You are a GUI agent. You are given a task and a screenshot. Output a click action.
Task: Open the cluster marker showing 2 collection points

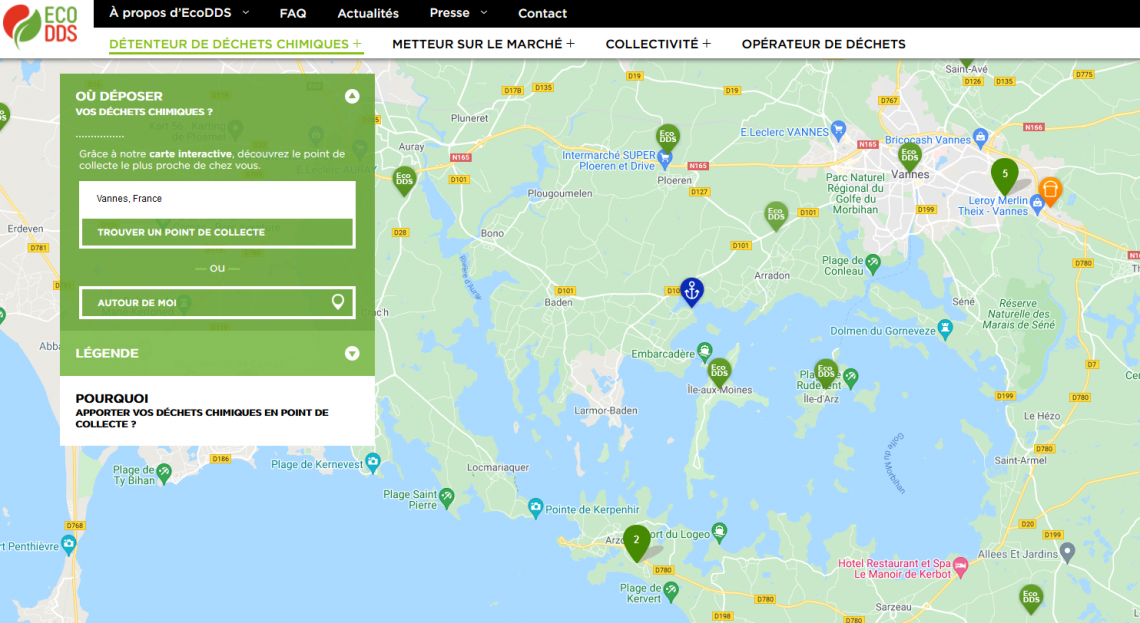(636, 543)
